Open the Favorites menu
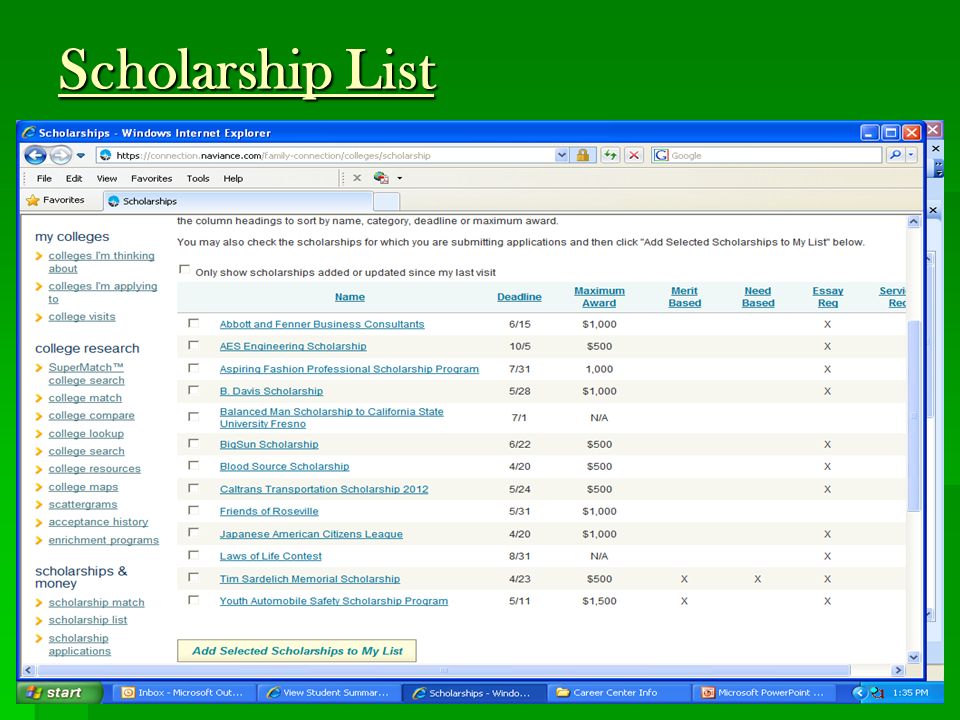Image resolution: width=960 pixels, height=720 pixels. (x=151, y=179)
